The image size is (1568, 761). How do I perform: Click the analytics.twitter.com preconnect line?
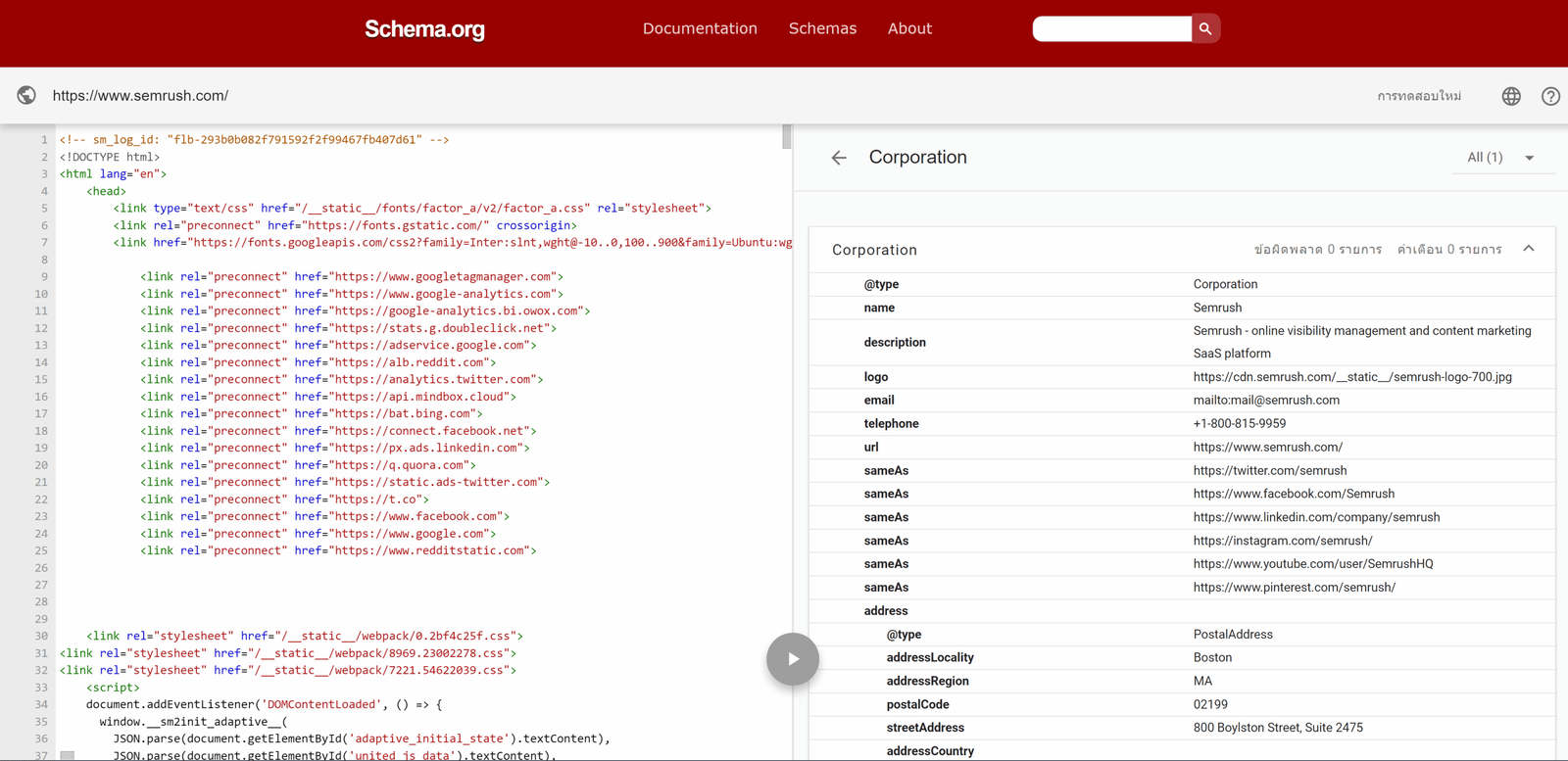pos(341,380)
